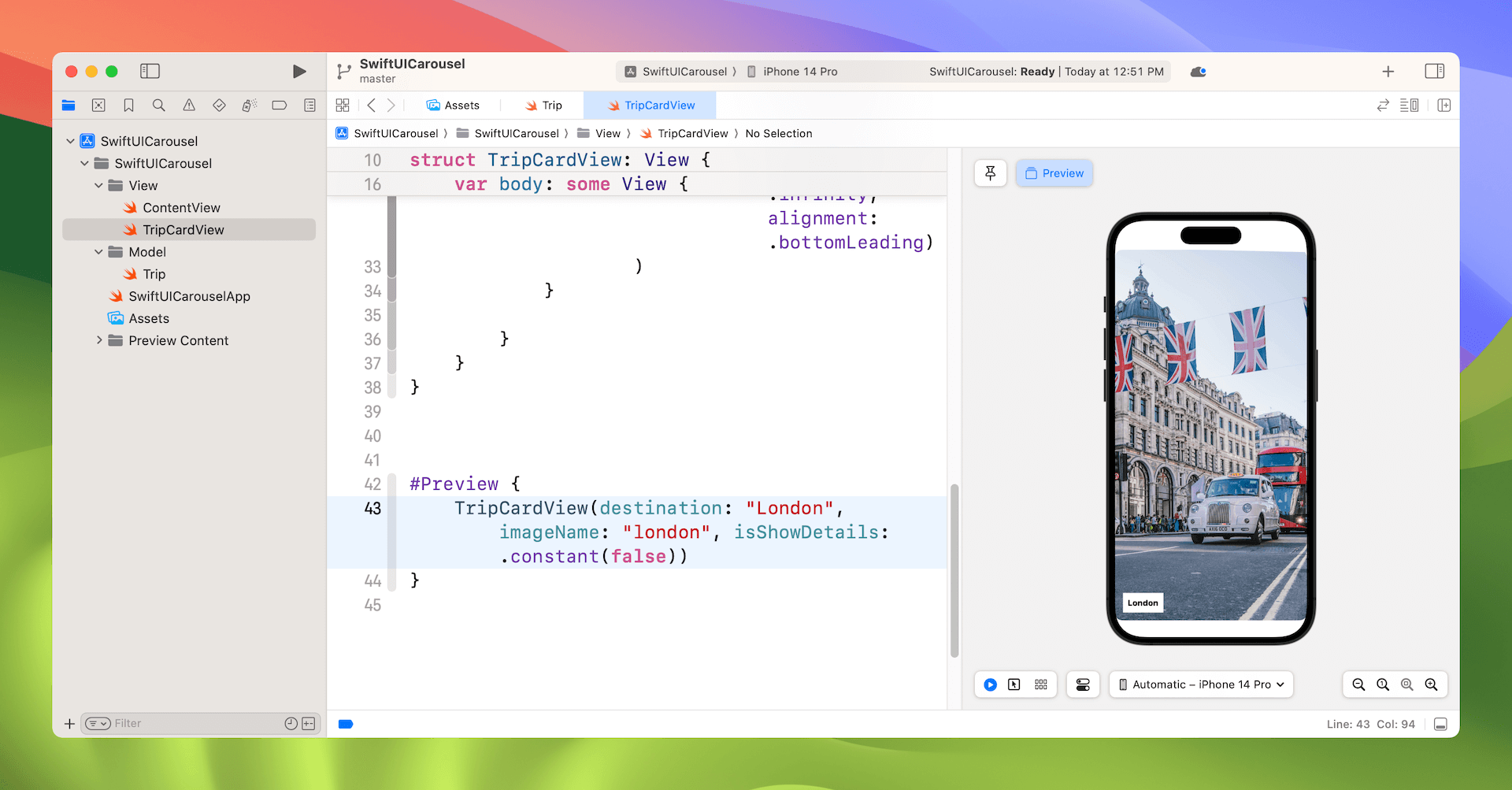1512x790 pixels.
Task: Open the find navigator magnifier icon
Action: click(x=159, y=106)
